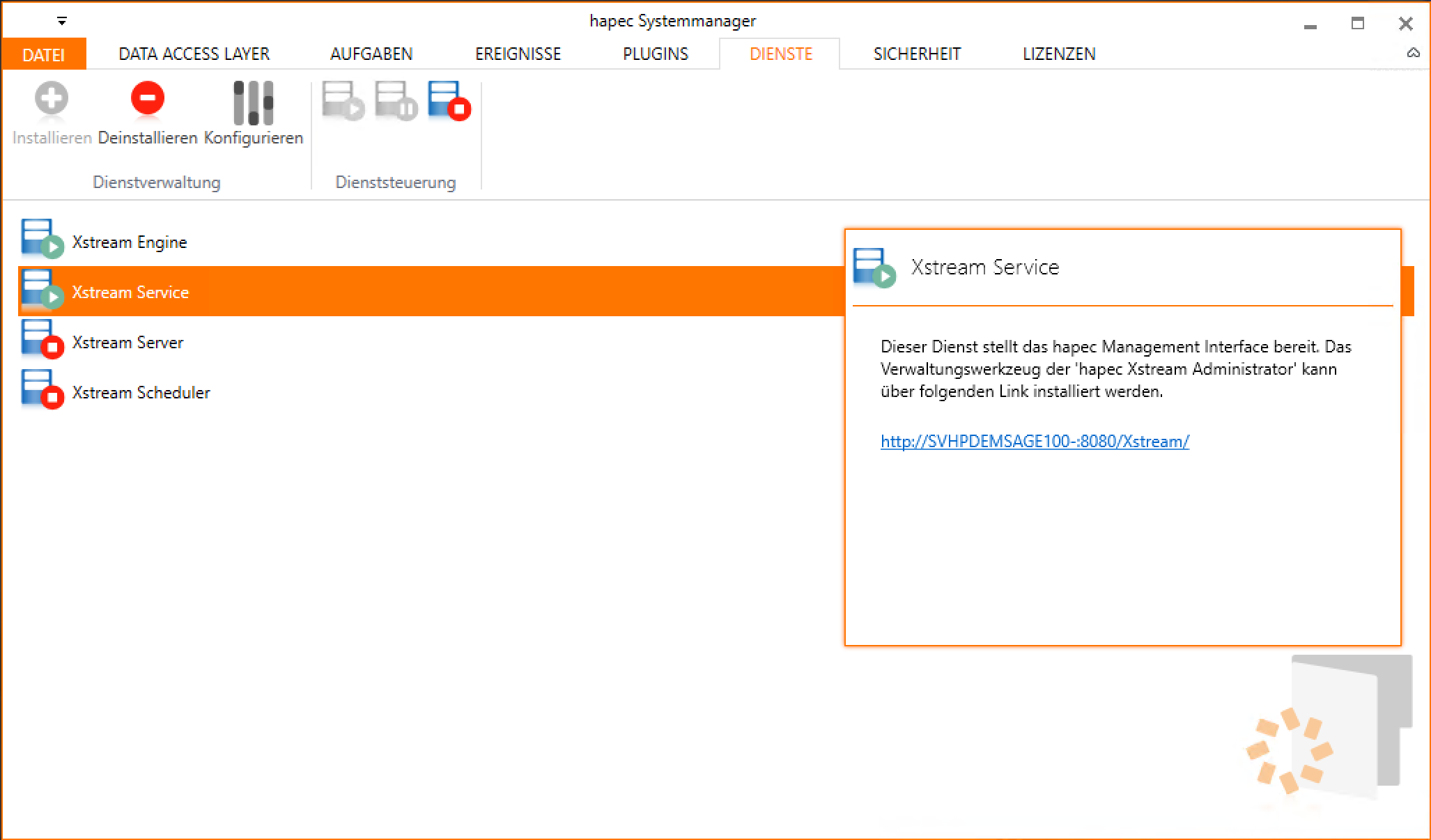Switch to the PLUGINS tab

point(655,54)
